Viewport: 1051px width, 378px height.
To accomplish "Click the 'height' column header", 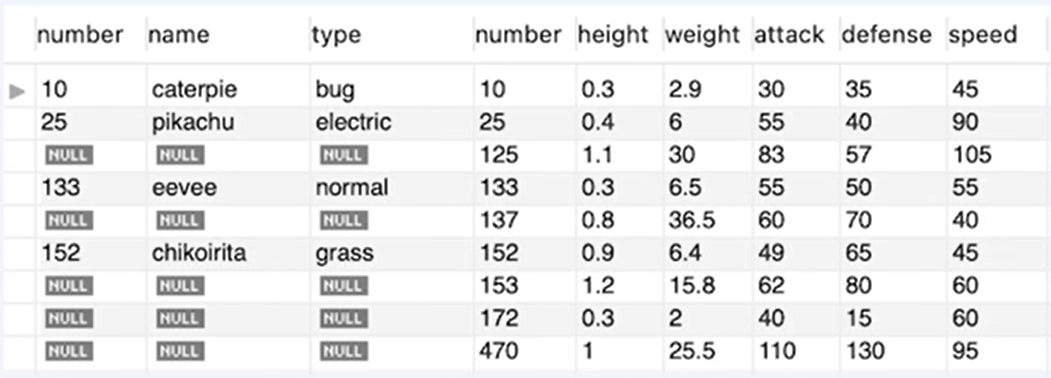I will [613, 35].
